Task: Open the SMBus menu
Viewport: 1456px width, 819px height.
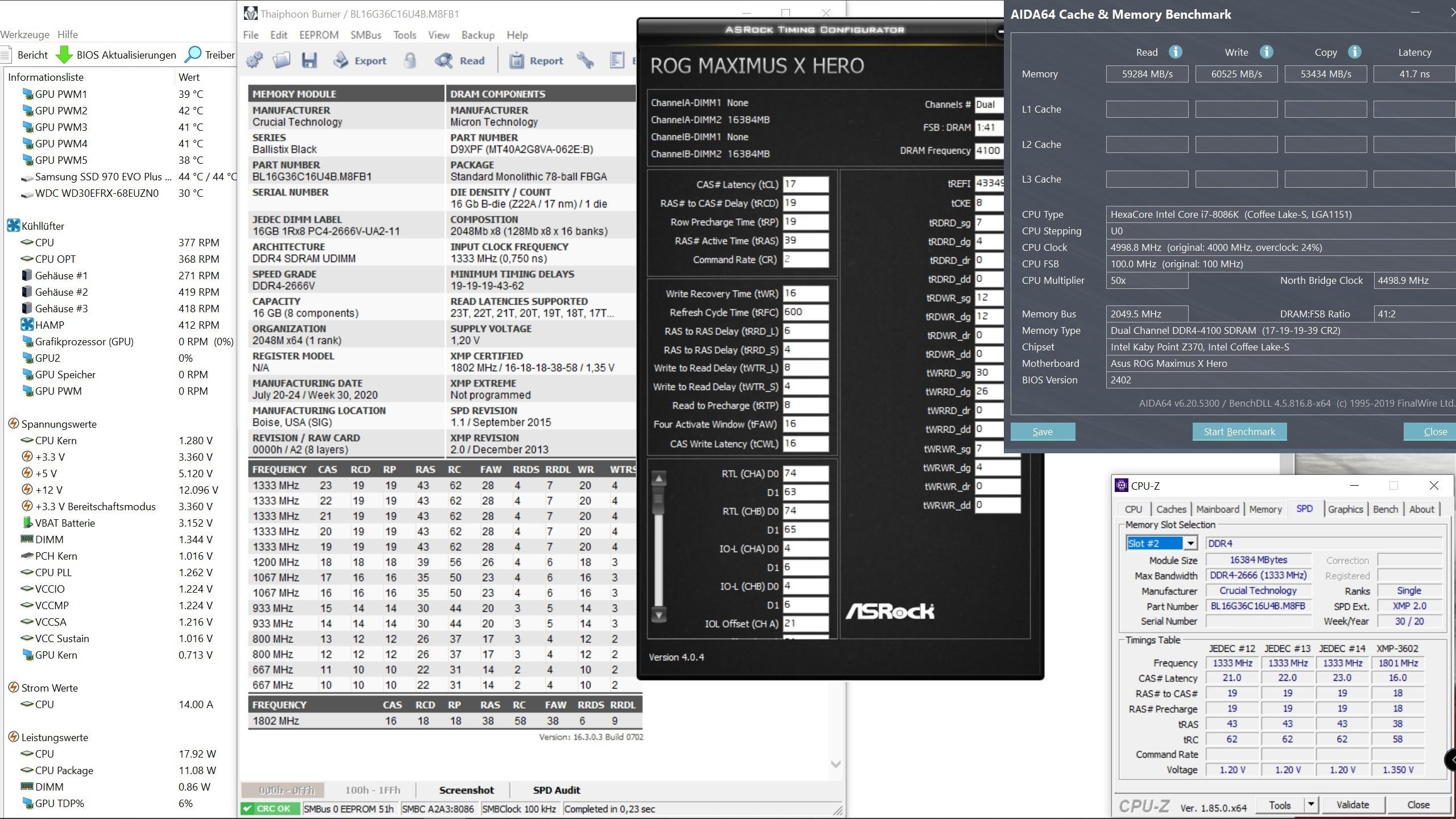Action: click(x=366, y=35)
